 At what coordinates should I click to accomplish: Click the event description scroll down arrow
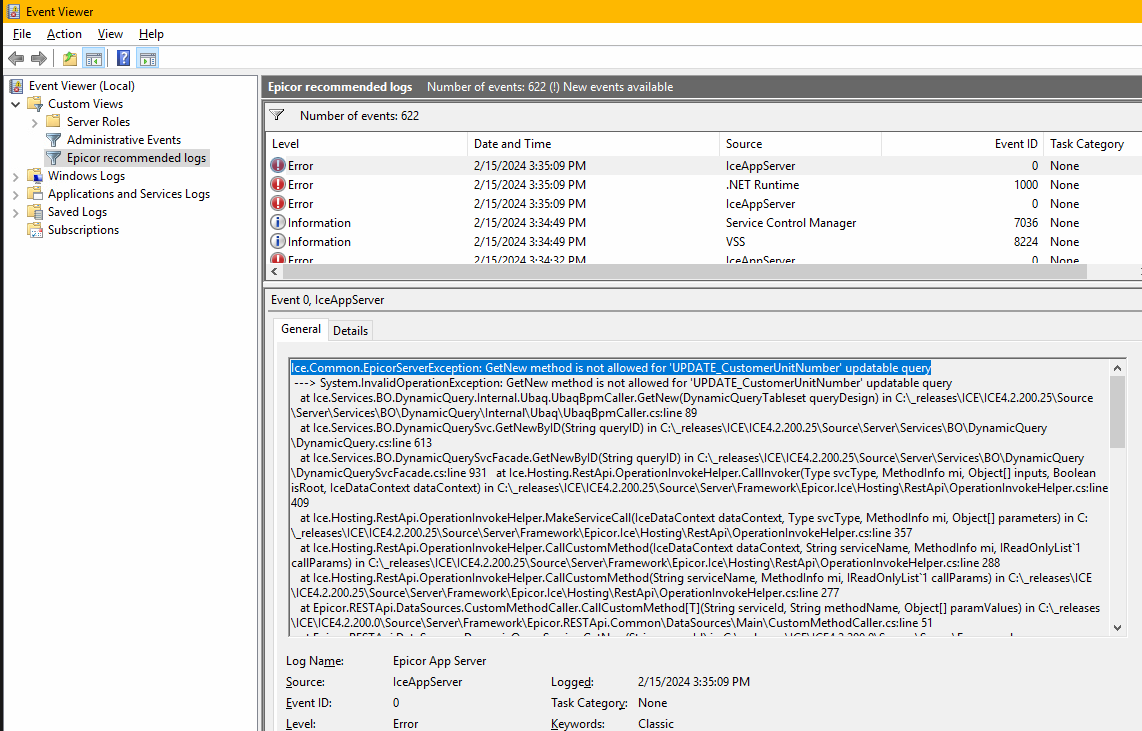[x=1117, y=628]
